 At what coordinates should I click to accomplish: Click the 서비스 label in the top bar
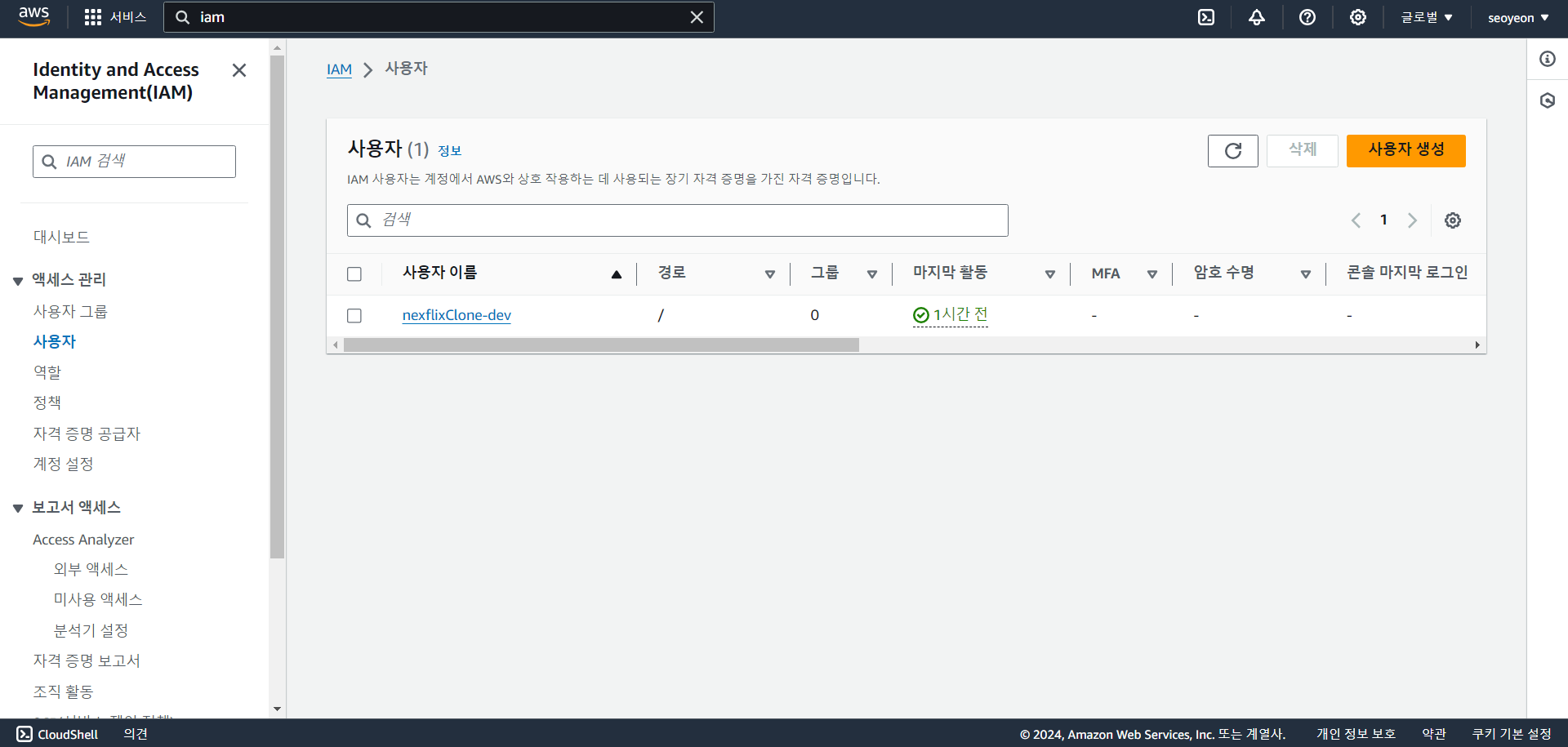(128, 17)
